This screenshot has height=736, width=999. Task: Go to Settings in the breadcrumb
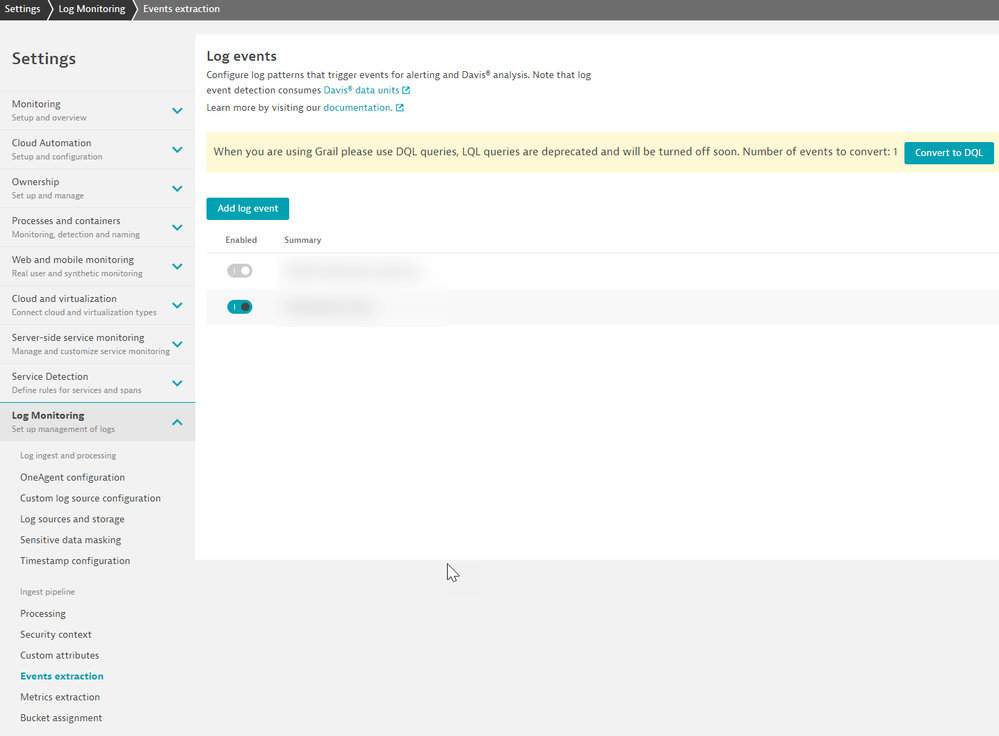(22, 9)
